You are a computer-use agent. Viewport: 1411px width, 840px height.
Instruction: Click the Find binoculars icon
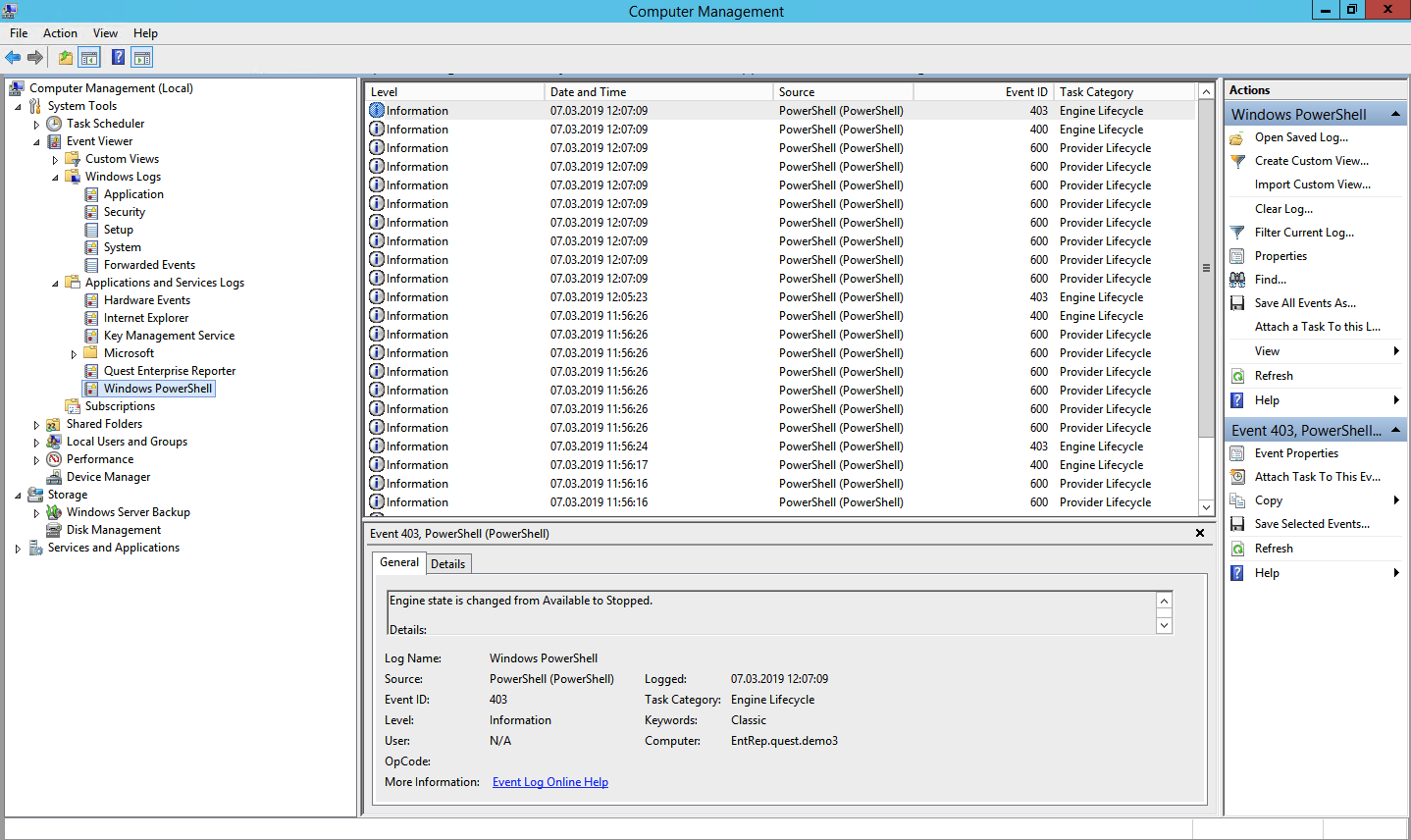[x=1237, y=280]
